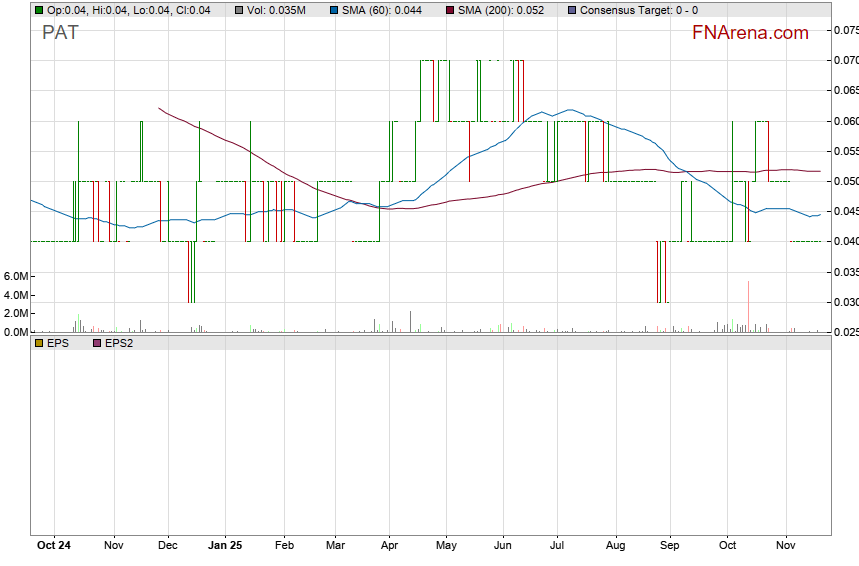The width and height of the screenshot is (859, 566).
Task: Click the Oct 24 date axis label
Action: (x=53, y=546)
